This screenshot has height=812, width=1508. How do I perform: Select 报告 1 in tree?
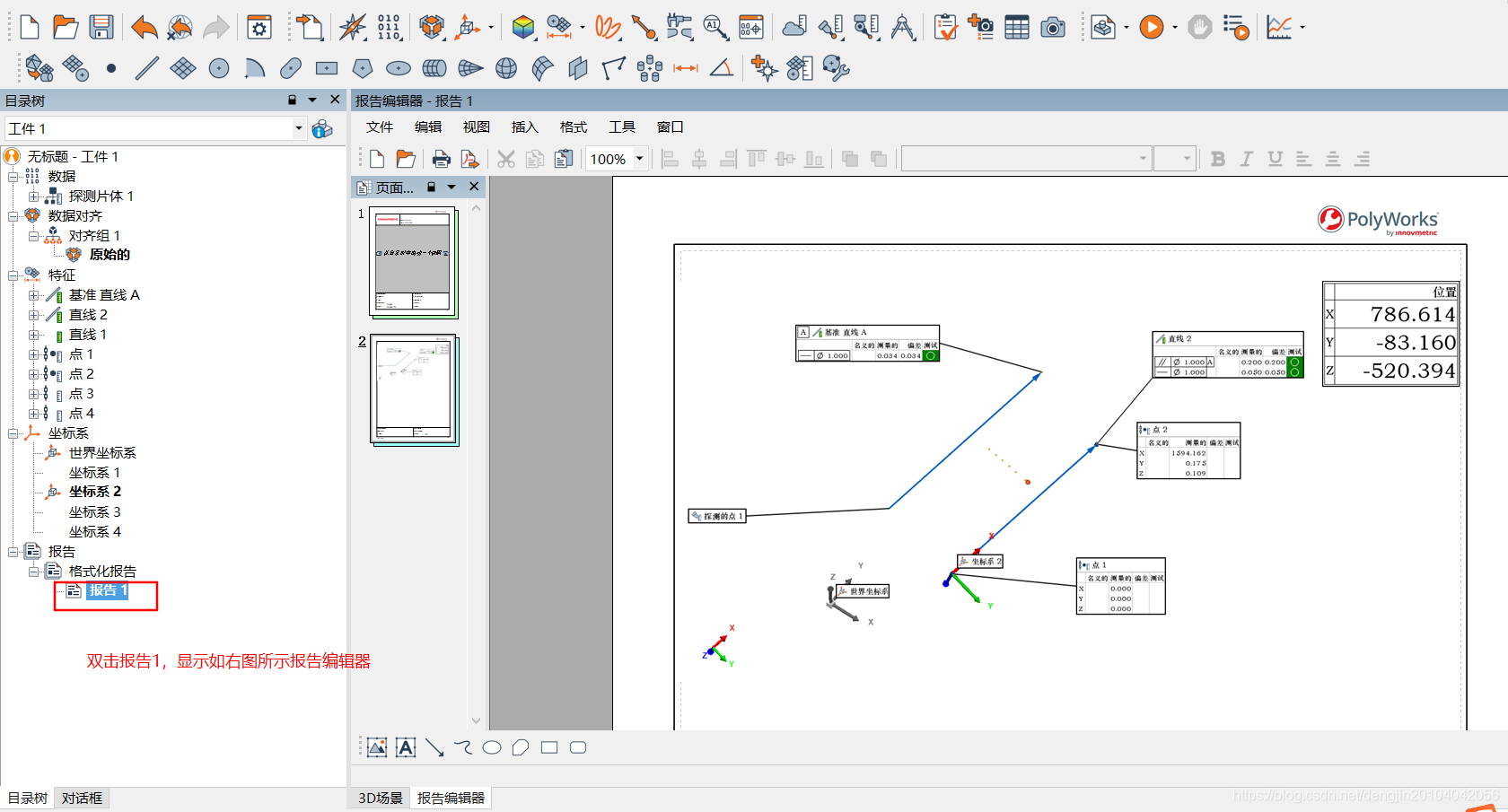coord(108,590)
